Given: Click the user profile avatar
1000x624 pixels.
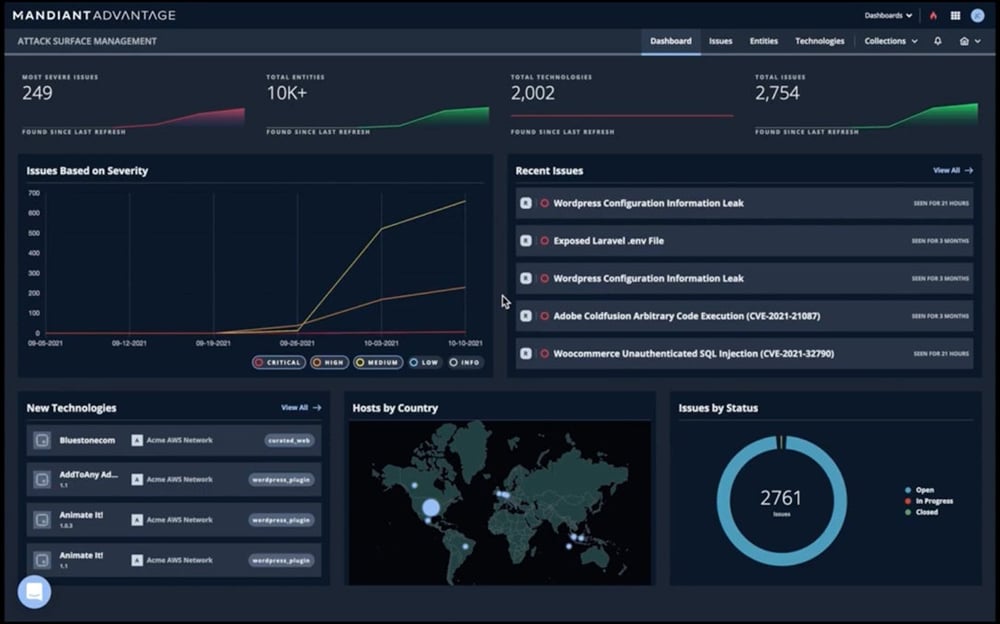Looking at the screenshot, I should click(x=977, y=16).
